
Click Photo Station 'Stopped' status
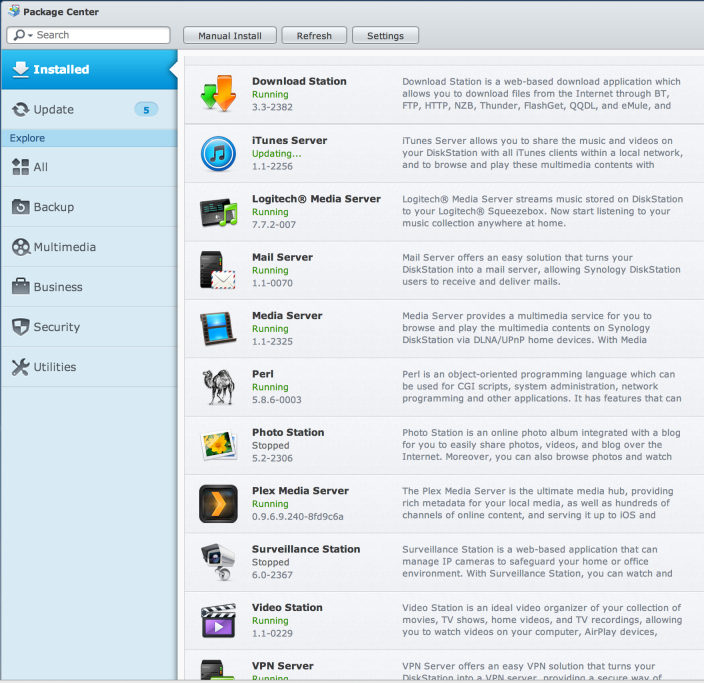[270, 445]
